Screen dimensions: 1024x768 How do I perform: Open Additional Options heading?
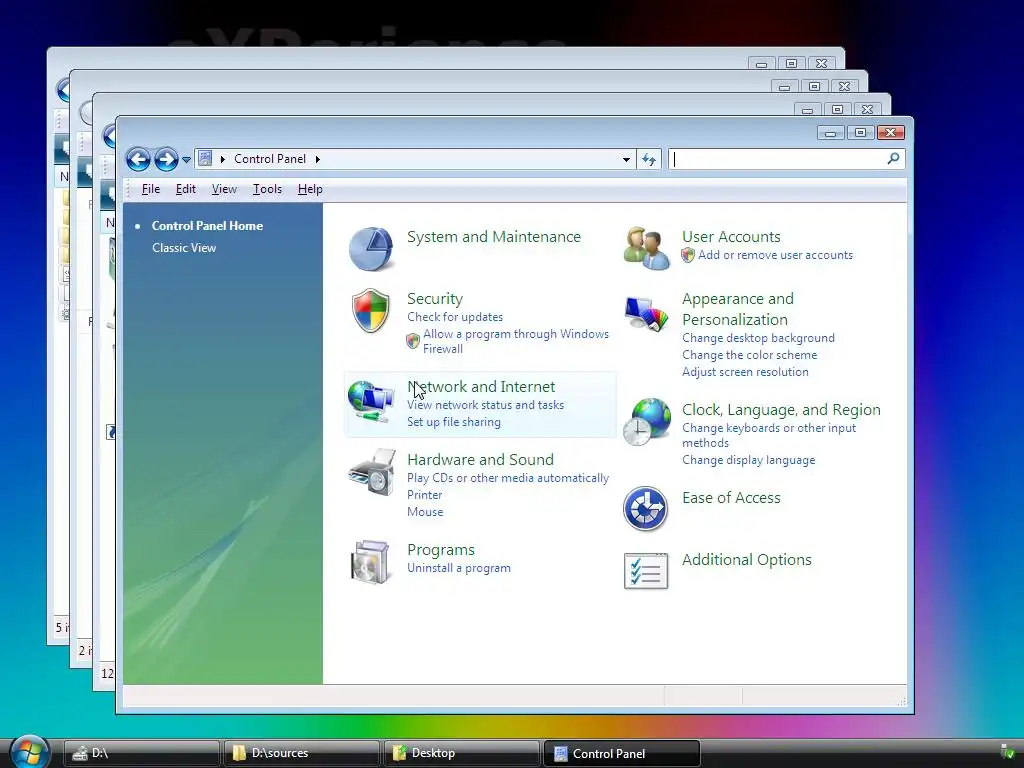746,560
